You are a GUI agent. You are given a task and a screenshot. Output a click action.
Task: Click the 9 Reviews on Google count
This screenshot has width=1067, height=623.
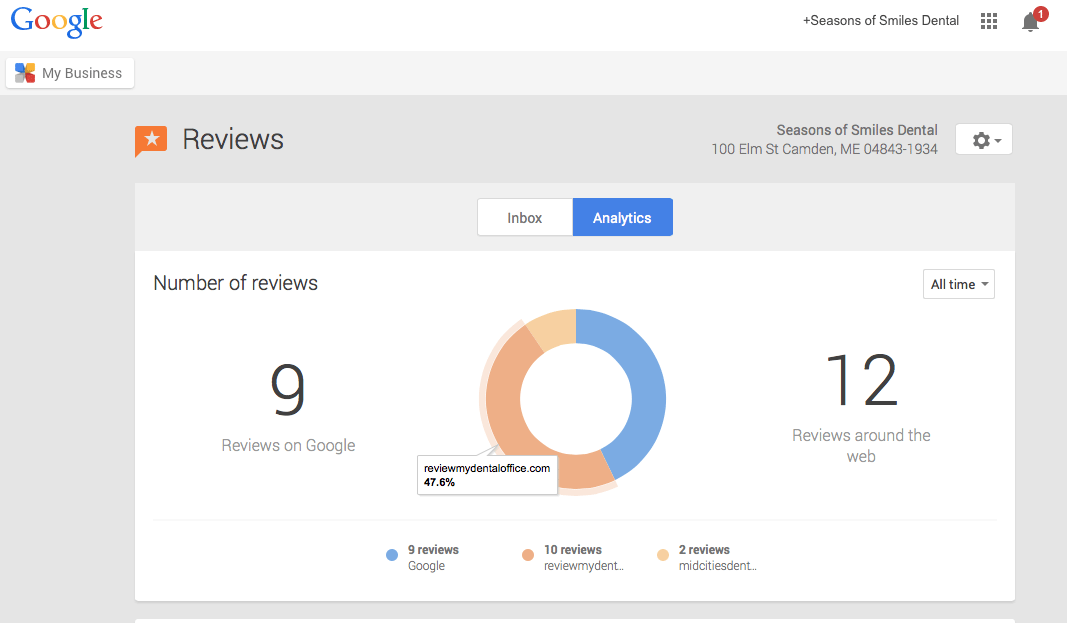click(288, 390)
